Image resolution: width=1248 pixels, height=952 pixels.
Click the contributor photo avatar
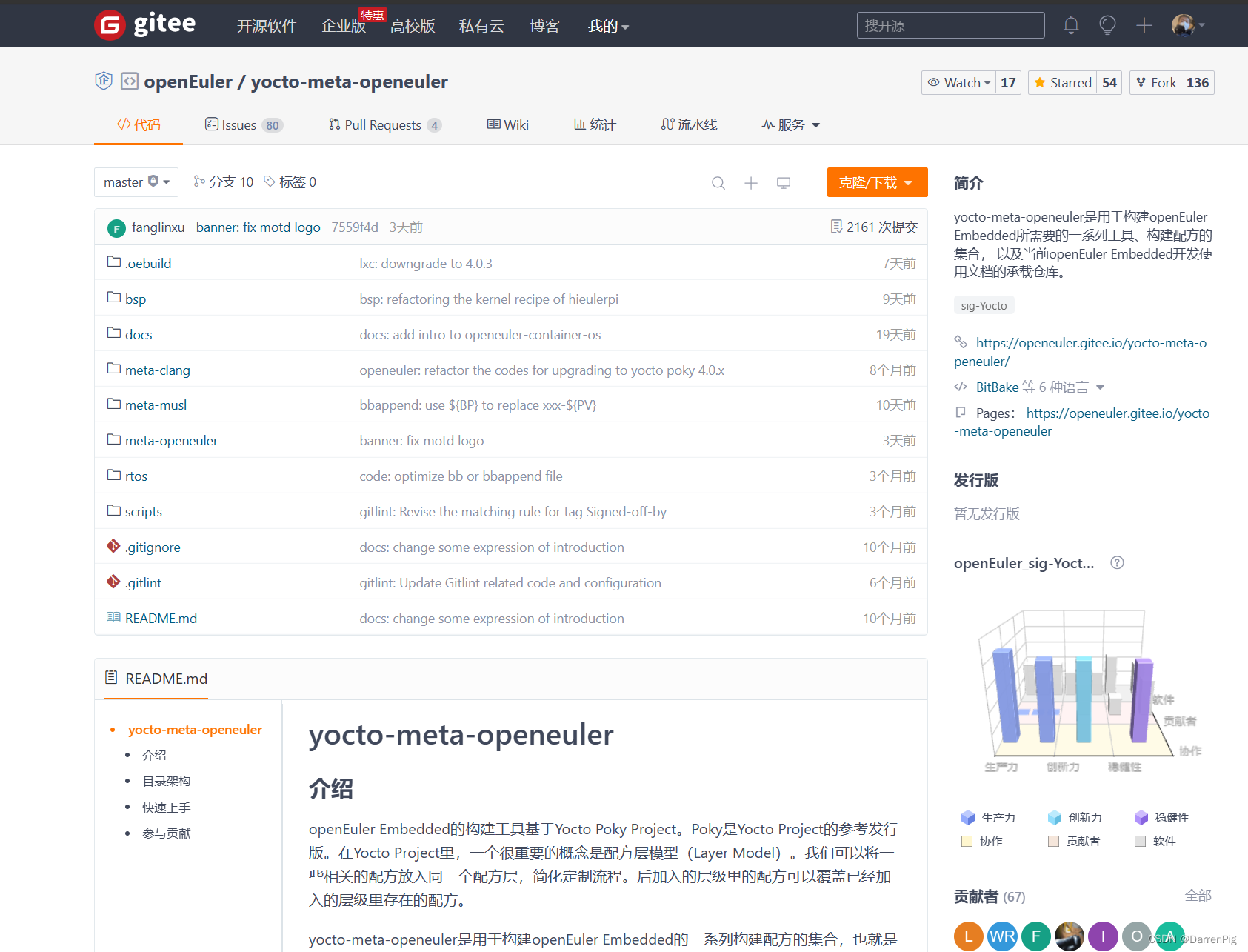tap(1070, 936)
